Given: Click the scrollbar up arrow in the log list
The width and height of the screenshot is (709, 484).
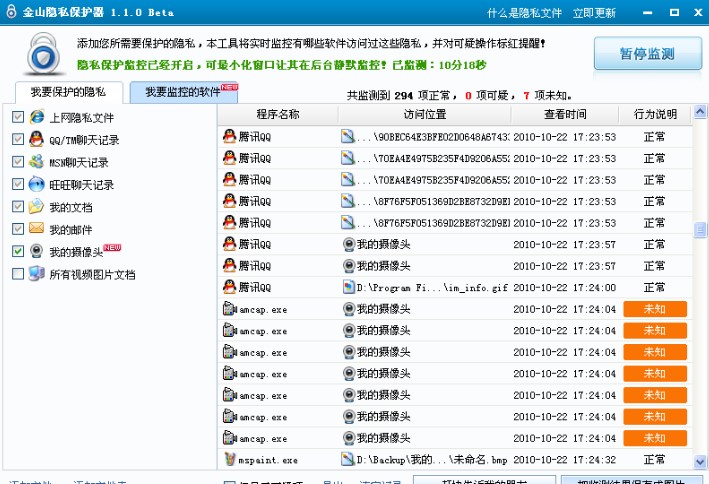Looking at the screenshot, I should 700,111.
